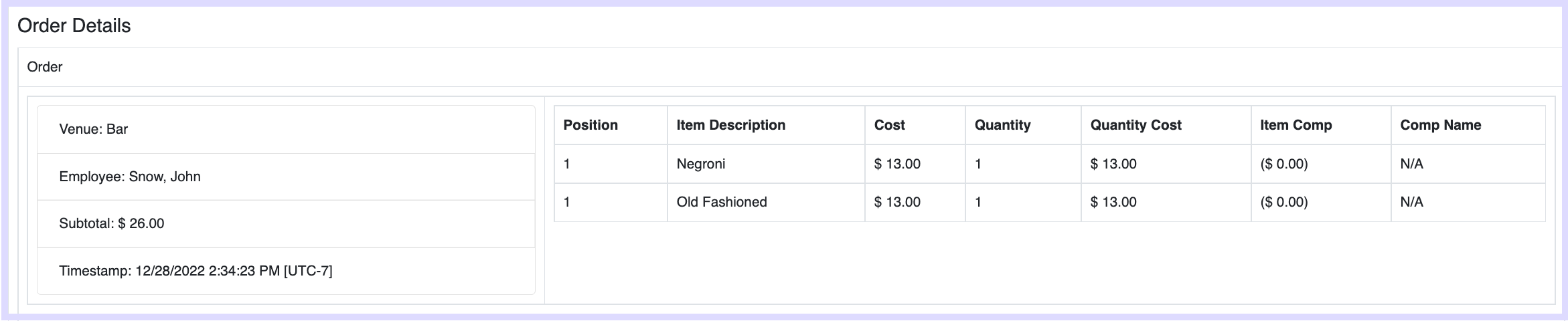Viewport: 1568px width, 321px height.
Task: Click the Item Comp column header
Action: tap(1321, 125)
